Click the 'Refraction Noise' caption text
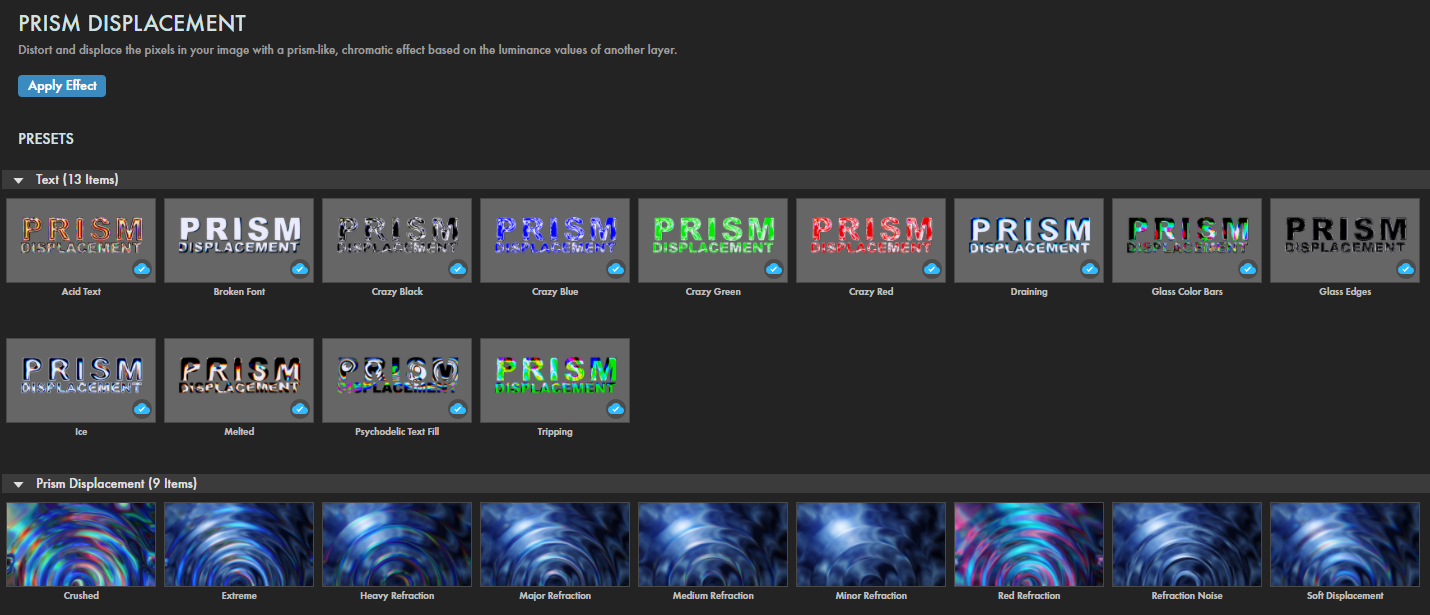This screenshot has height=615, width=1430. [1187, 596]
